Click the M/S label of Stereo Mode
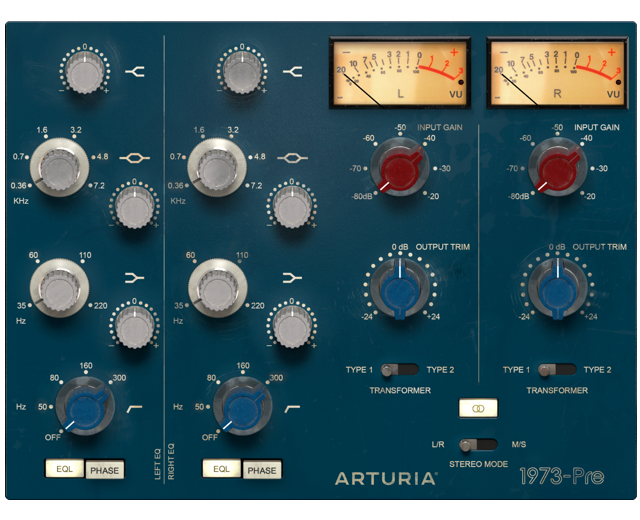 pyautogui.click(x=519, y=444)
